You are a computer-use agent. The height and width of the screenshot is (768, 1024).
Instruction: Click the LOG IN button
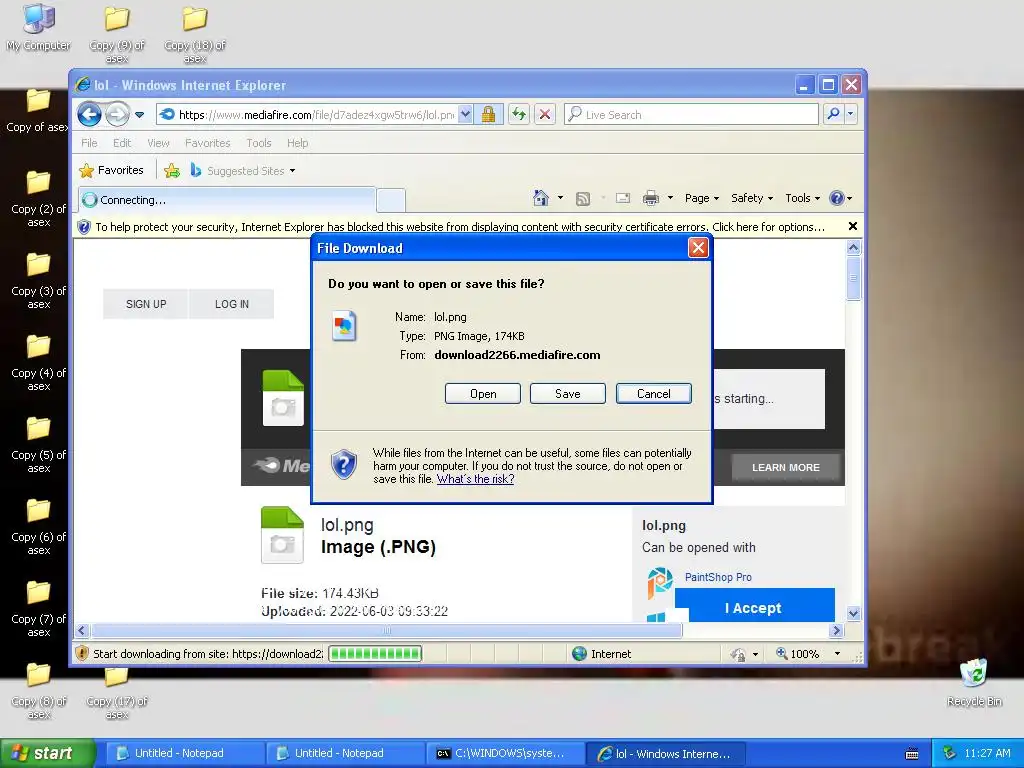coord(232,304)
